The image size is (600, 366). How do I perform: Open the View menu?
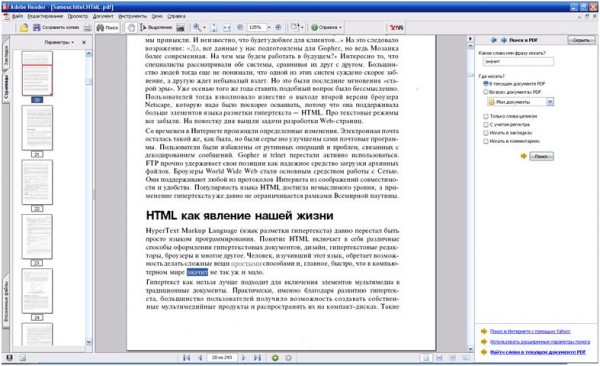(x=78, y=16)
